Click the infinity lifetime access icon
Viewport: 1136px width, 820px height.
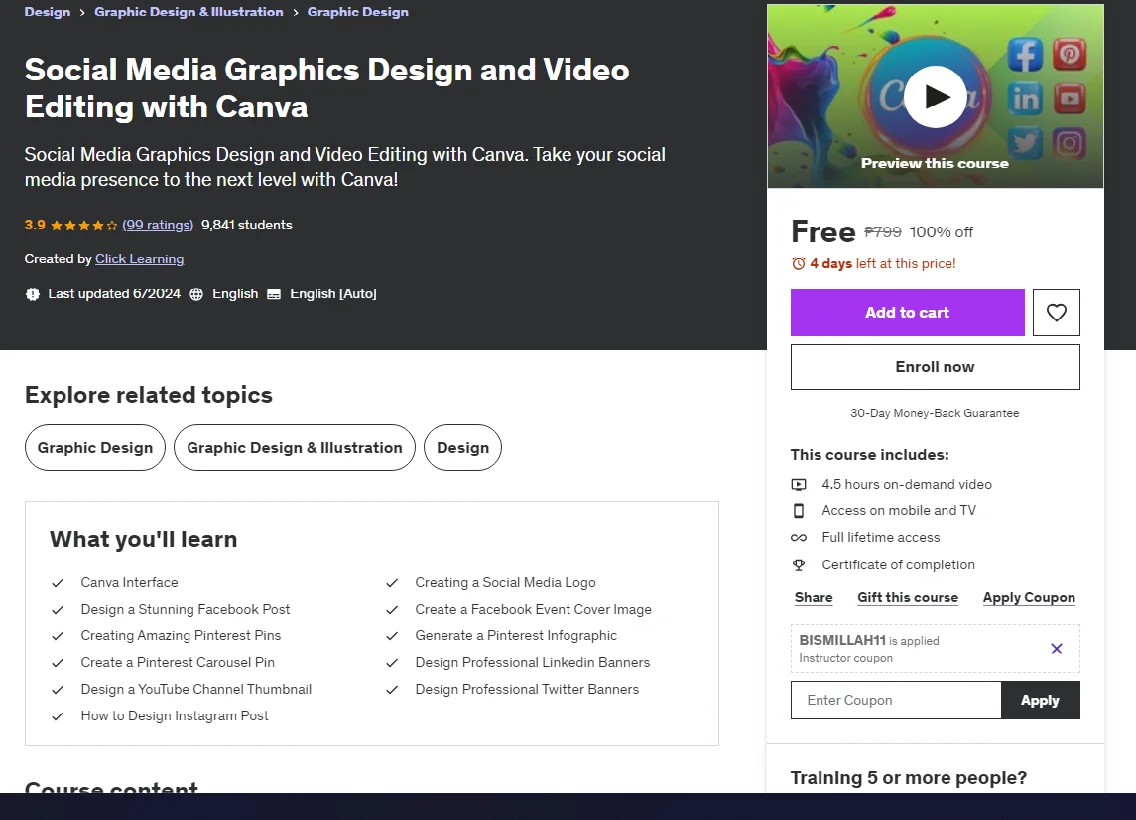(798, 537)
